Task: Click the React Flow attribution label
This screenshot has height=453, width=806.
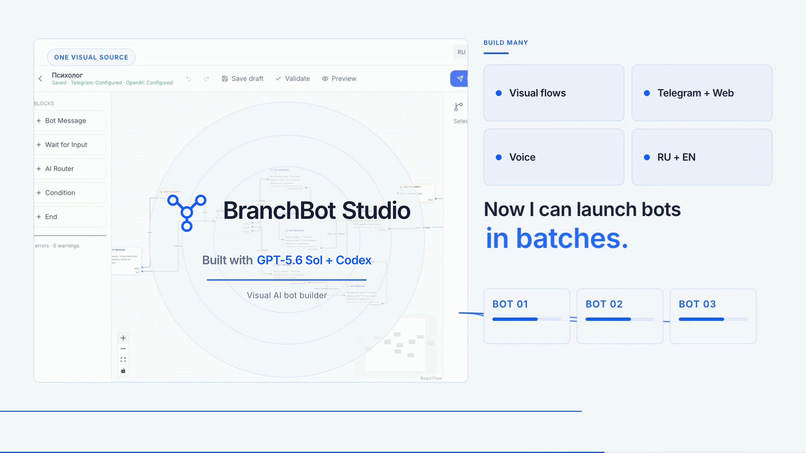Action: (x=431, y=378)
